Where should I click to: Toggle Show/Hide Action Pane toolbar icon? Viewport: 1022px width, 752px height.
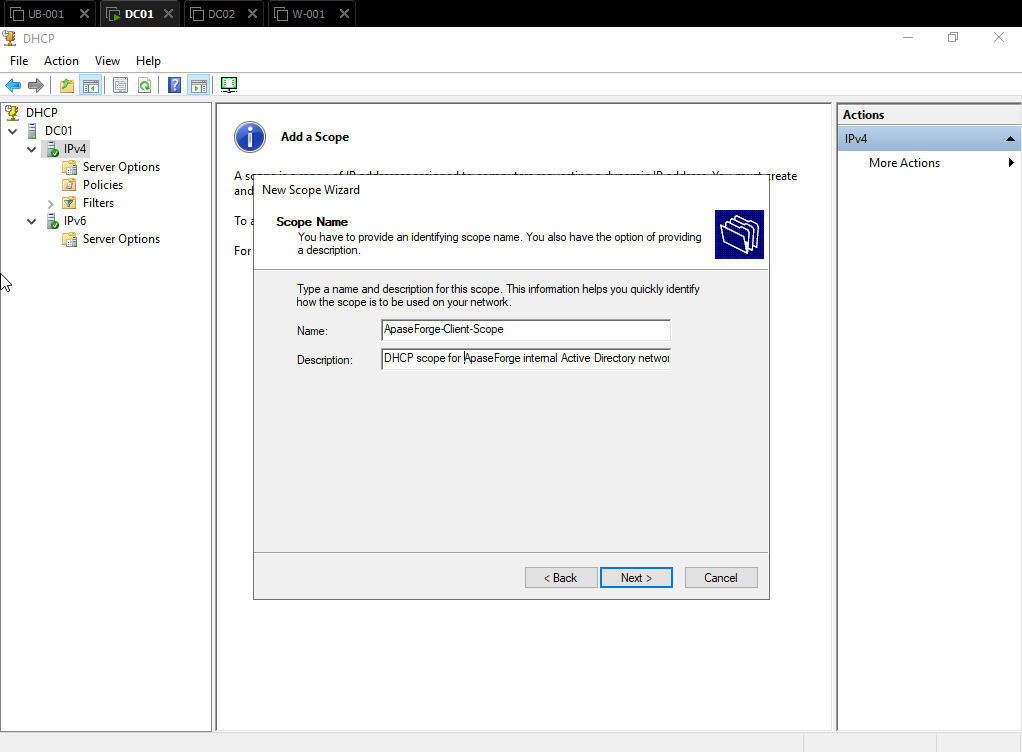199,85
